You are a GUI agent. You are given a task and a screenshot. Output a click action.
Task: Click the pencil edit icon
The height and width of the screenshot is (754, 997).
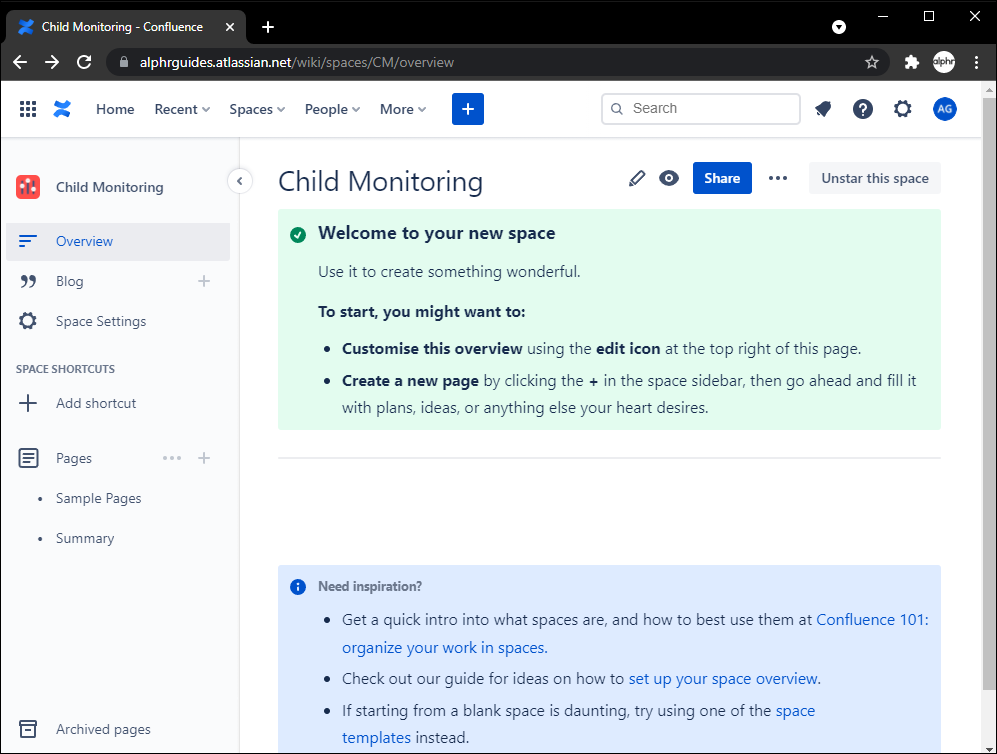coord(637,178)
